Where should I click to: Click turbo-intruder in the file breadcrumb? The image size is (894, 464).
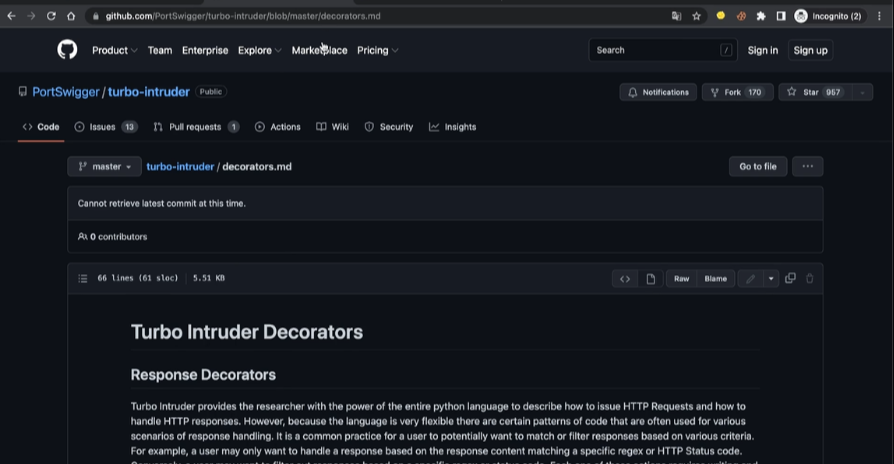click(180, 166)
